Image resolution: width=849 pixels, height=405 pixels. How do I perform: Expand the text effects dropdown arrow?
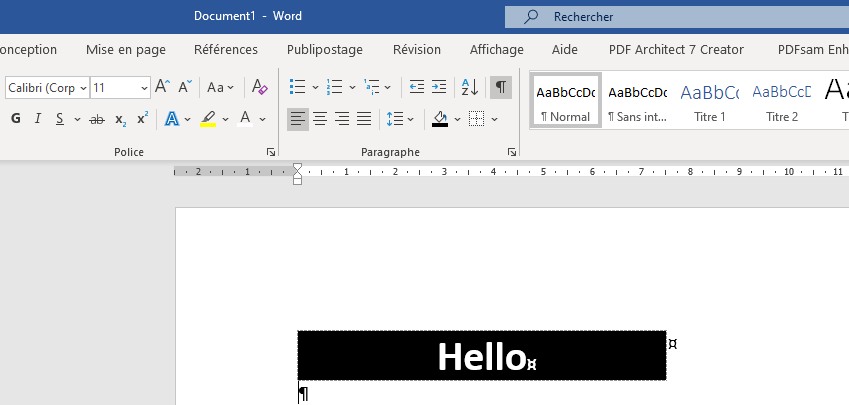point(187,119)
